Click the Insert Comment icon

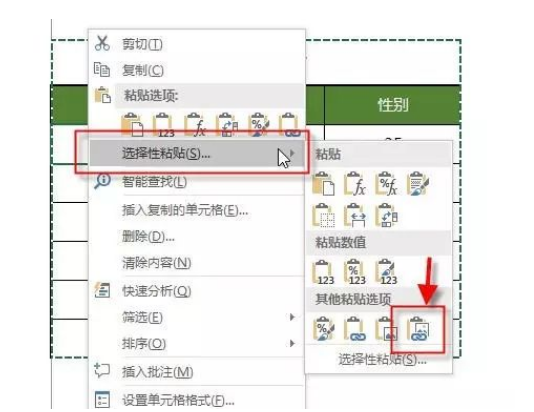tap(102, 371)
